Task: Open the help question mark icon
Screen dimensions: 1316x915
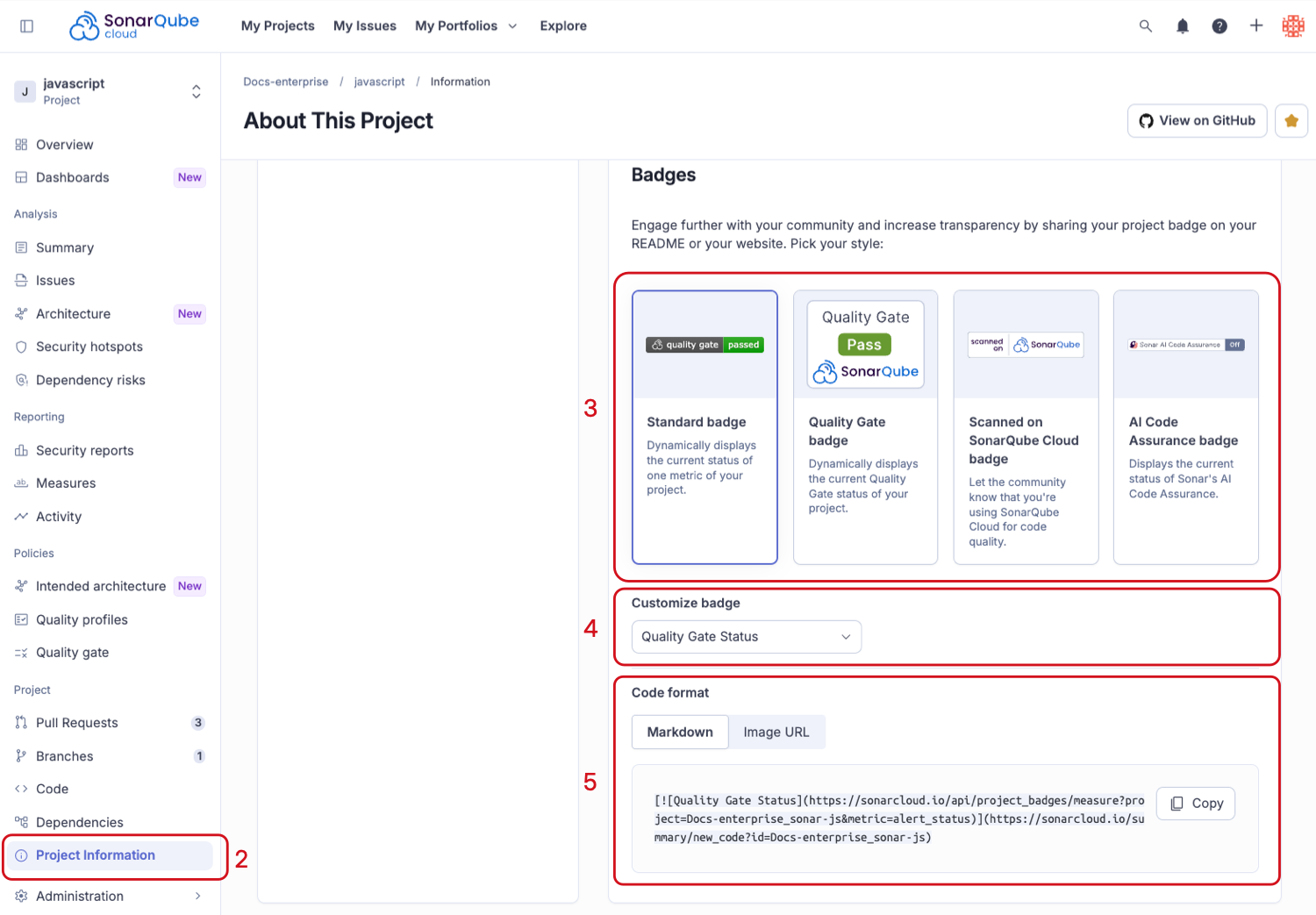Action: 1219,26
